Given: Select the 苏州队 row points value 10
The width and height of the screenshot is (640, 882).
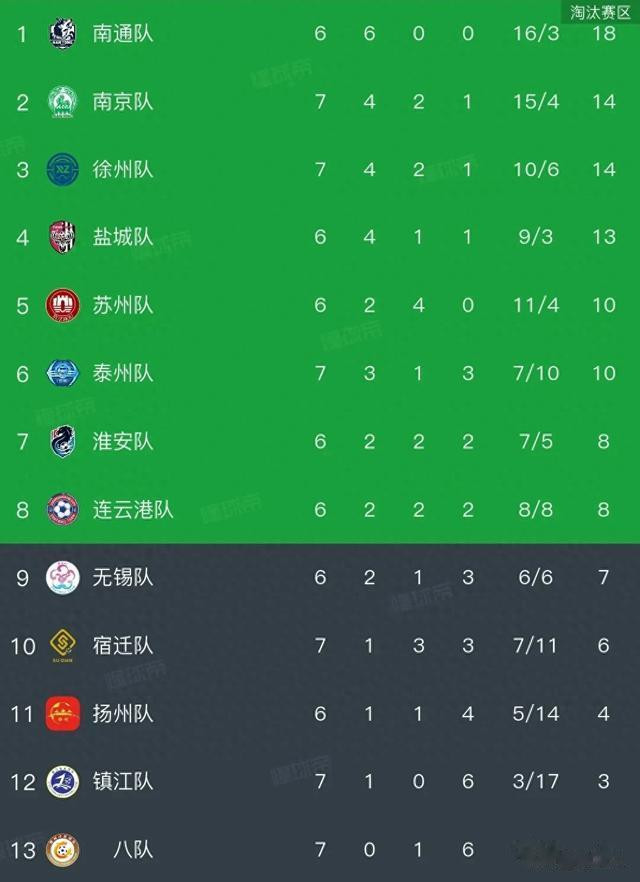Looking at the screenshot, I should [x=603, y=305].
